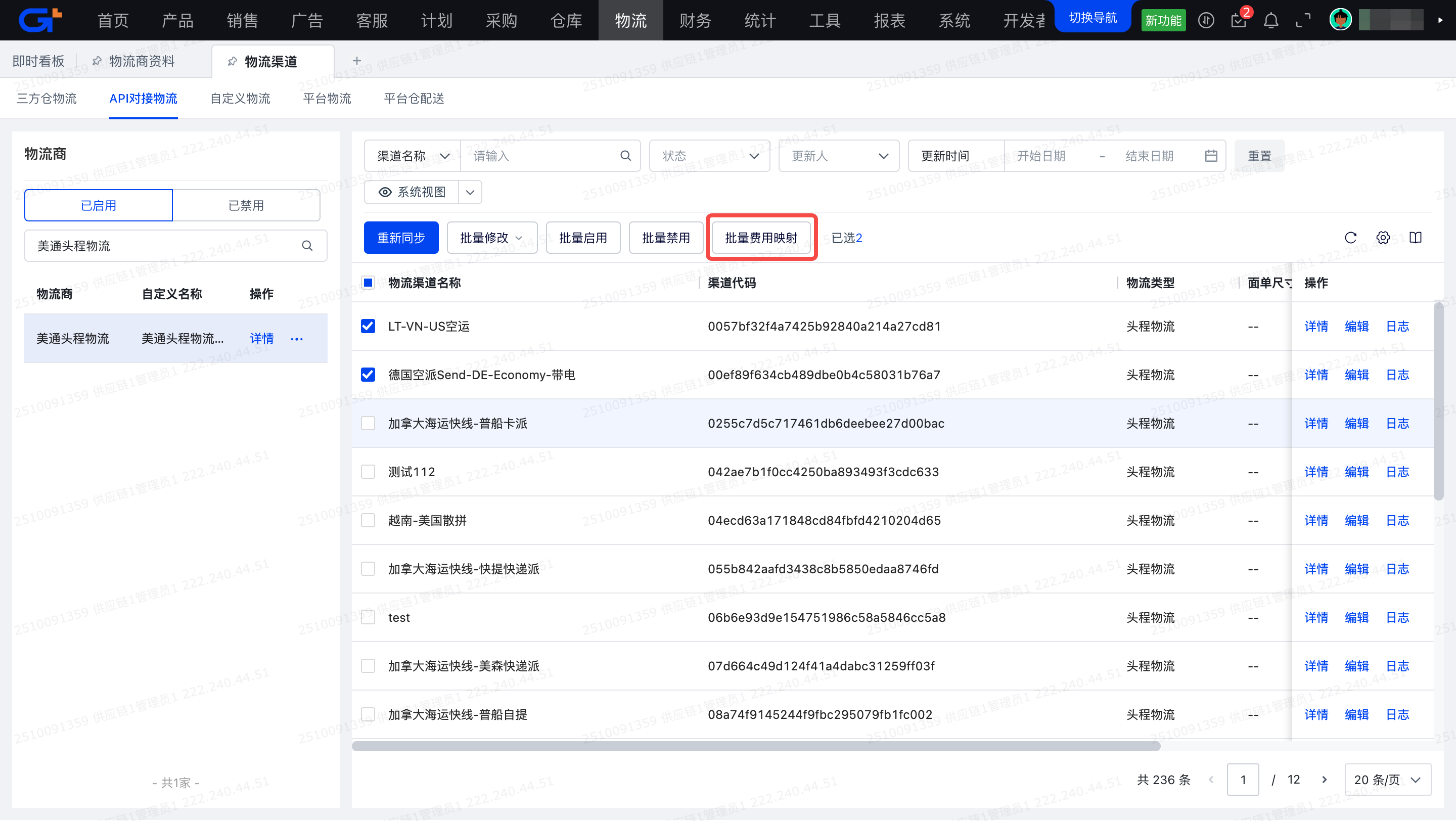This screenshot has height=821, width=1456.
Task: Click the 重新同步 button
Action: (x=401, y=238)
